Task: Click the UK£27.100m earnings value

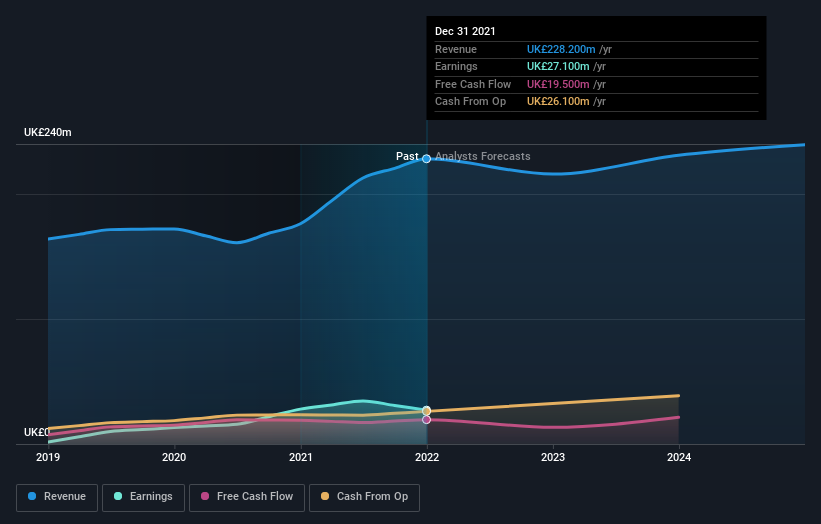Action: 558,66
